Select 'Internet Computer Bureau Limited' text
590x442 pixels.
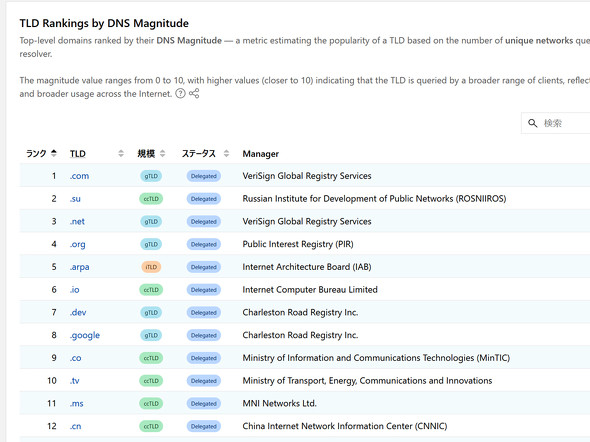point(310,290)
